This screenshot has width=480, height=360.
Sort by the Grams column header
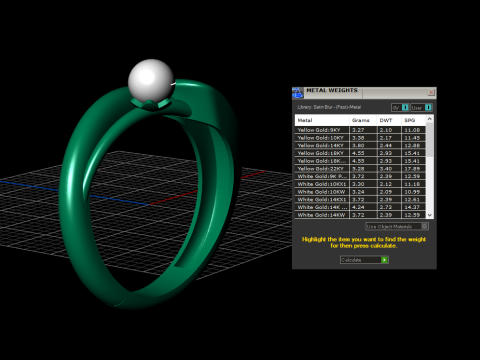point(363,120)
